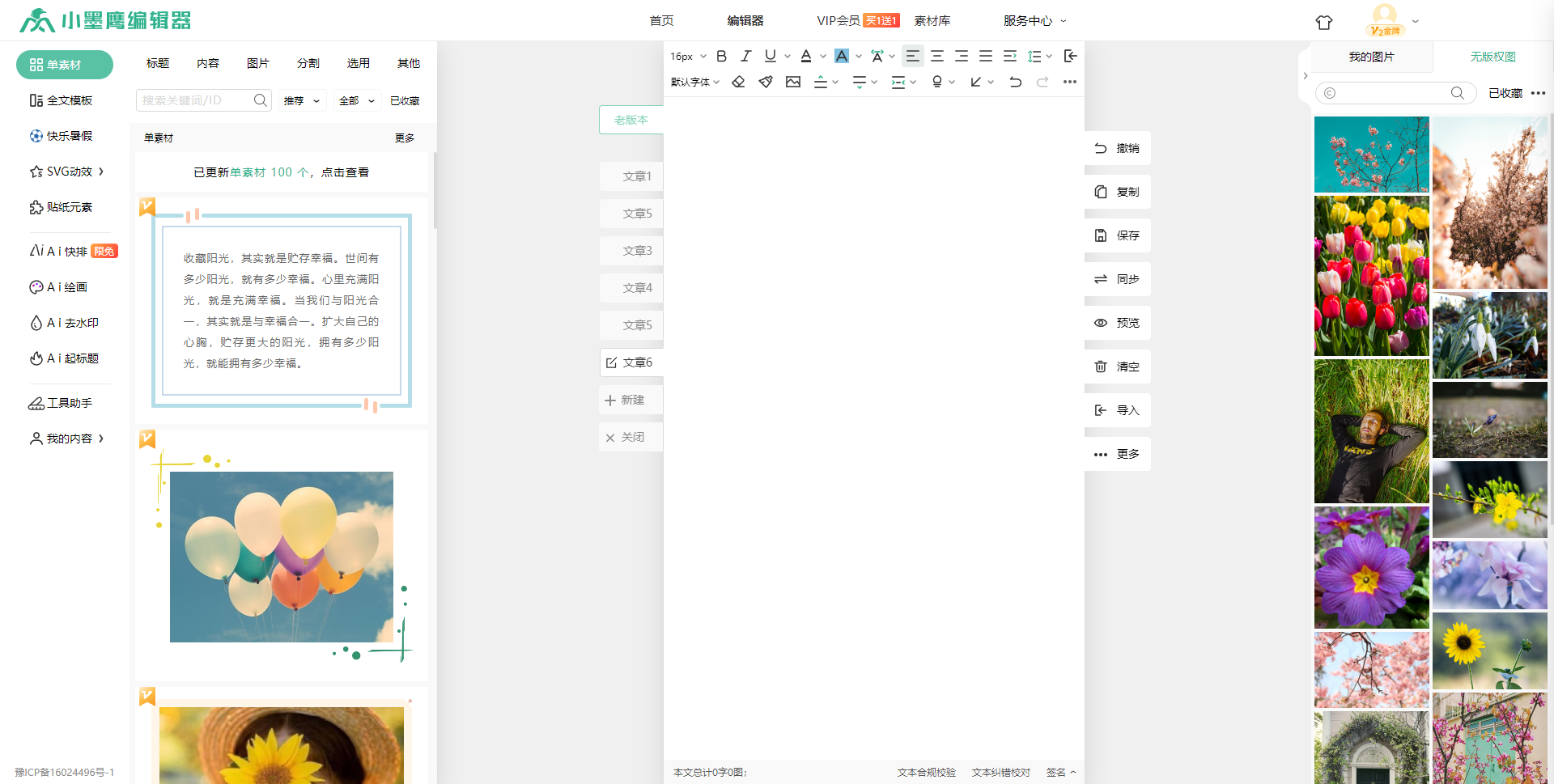The height and width of the screenshot is (784, 1554).
Task: Switch to the 分割 material tab
Action: coord(308,63)
